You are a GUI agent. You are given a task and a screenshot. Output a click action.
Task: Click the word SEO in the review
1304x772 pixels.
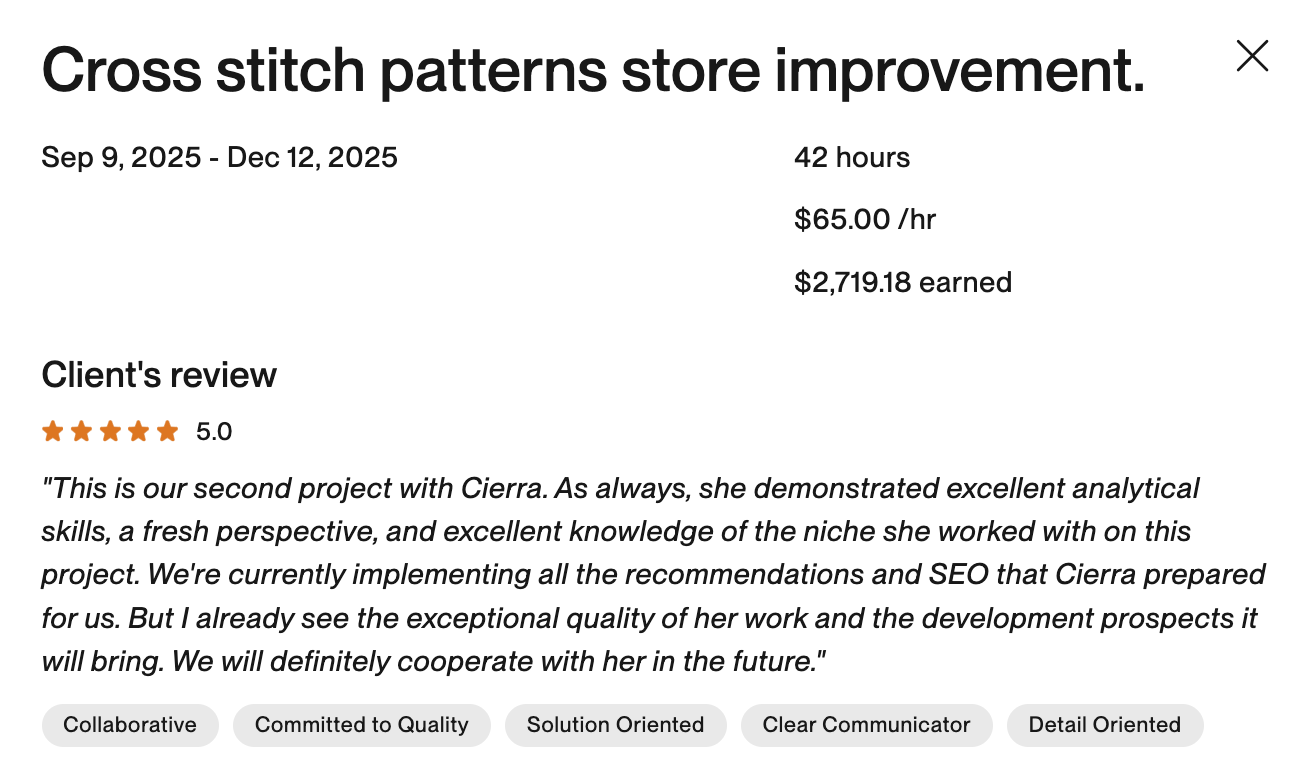tap(951, 575)
